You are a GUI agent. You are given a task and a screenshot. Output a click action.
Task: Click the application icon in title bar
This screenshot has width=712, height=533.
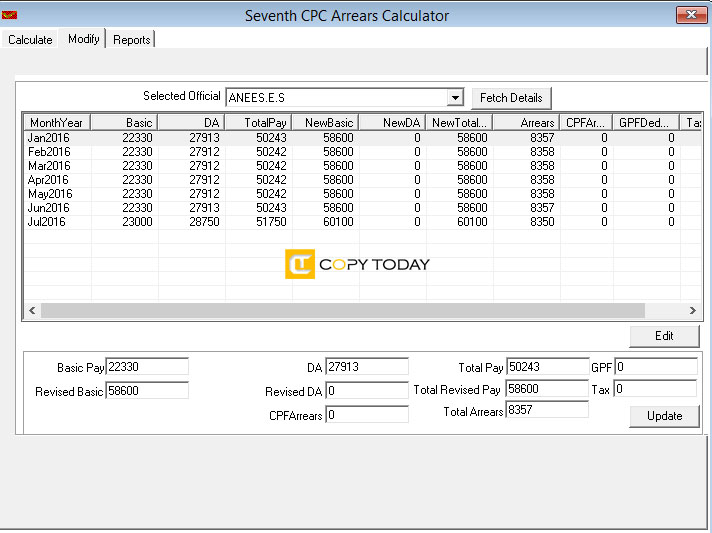tap(9, 15)
